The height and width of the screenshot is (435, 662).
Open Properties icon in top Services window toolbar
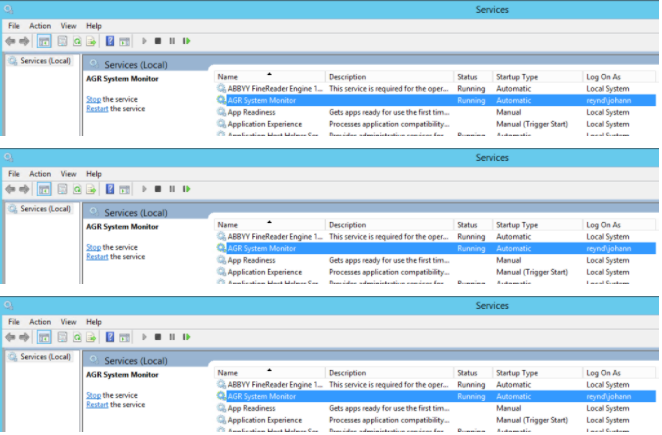tap(62, 41)
